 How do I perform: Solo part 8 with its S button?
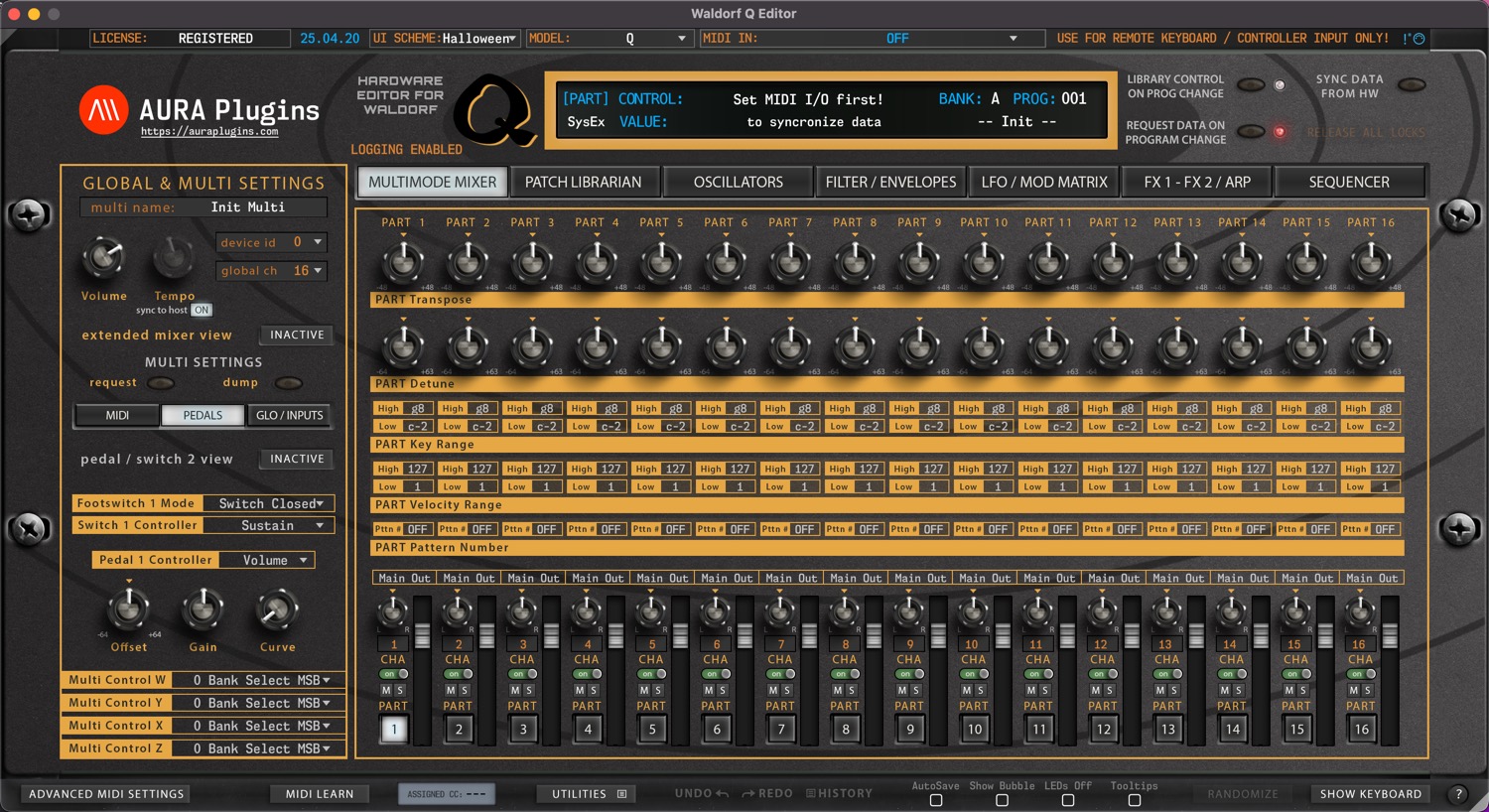(x=852, y=690)
